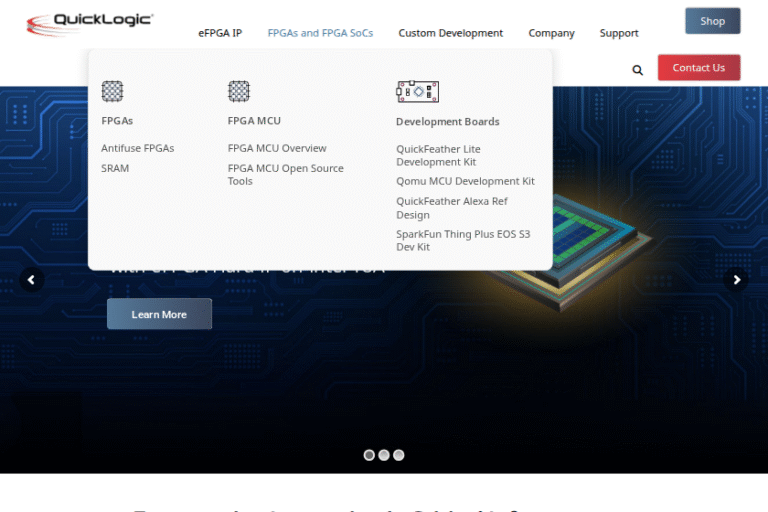The height and width of the screenshot is (512, 768).
Task: Advance to next slide arrow
Action: click(736, 280)
